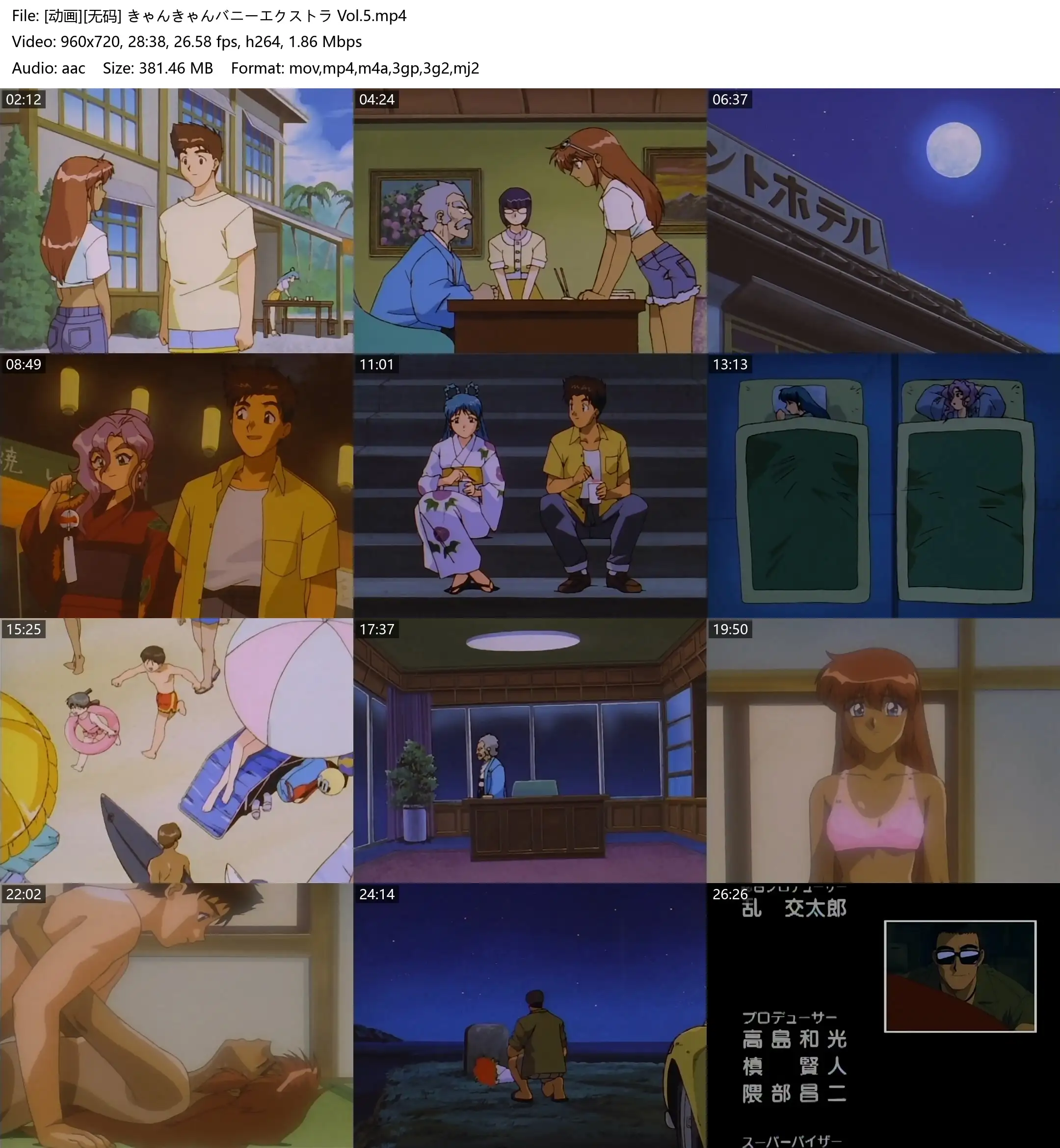Open the frame stamped 19:50
The height and width of the screenshot is (1148, 1060).
883,751
